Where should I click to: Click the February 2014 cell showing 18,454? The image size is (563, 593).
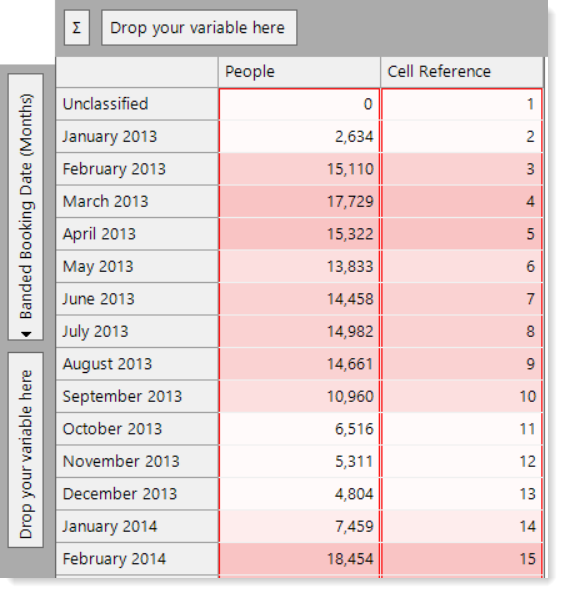pyautogui.click(x=299, y=559)
